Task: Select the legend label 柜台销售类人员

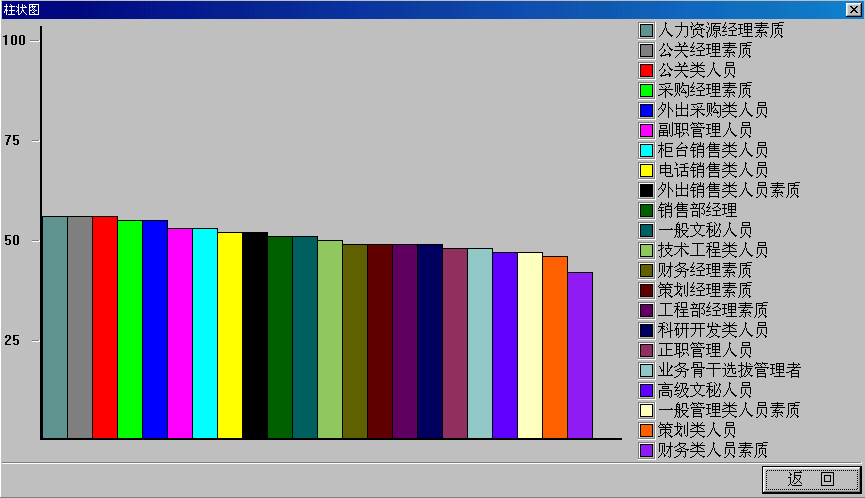Action: click(713, 150)
